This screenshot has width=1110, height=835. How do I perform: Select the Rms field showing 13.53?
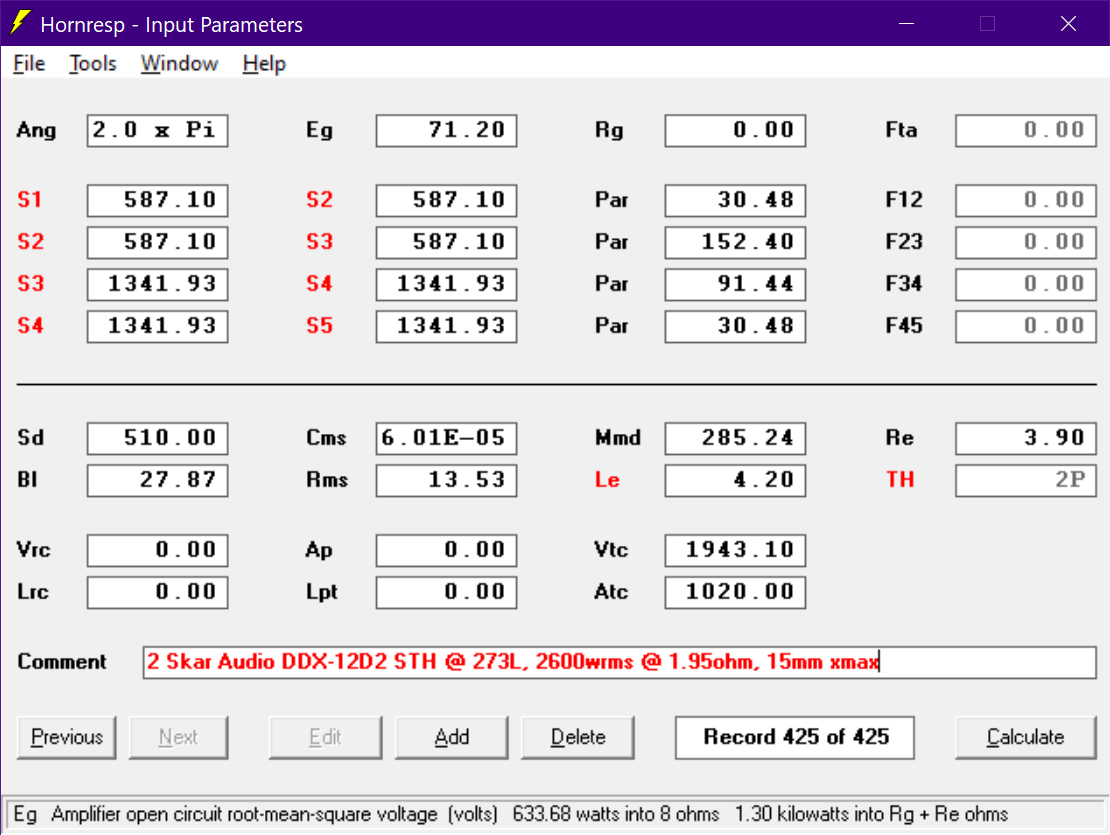[446, 480]
